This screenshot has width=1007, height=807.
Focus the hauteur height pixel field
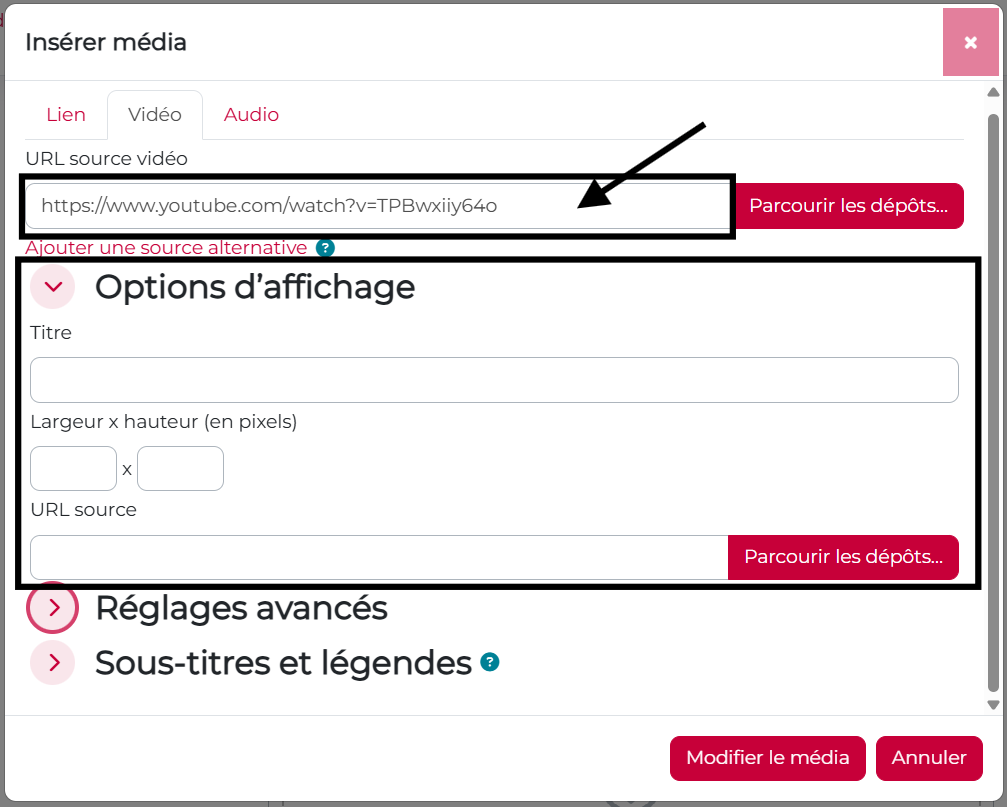pos(180,469)
